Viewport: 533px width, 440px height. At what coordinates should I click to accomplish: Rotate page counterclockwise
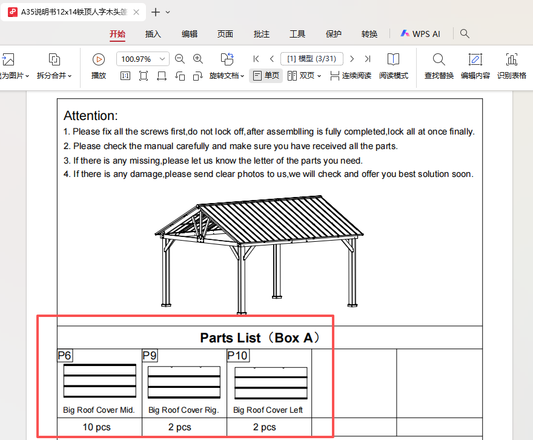pyautogui.click(x=180, y=75)
